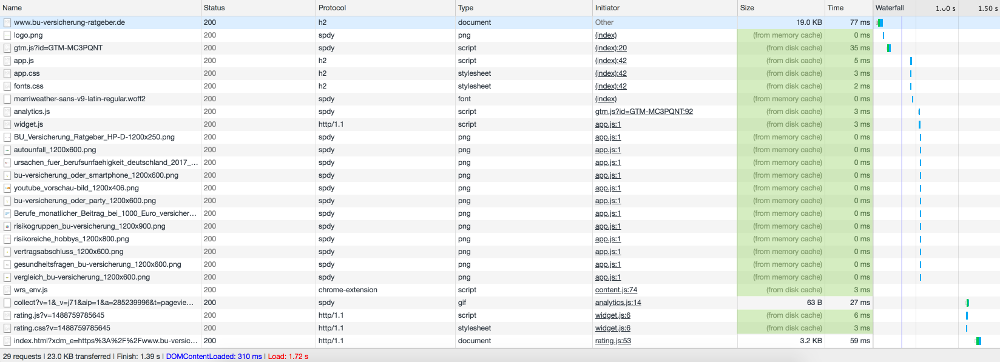Click the image icon for gesundheitsfragen_bu-versicherung_1200x800.png
Screen dimensions: 1000x362
tap(7, 264)
